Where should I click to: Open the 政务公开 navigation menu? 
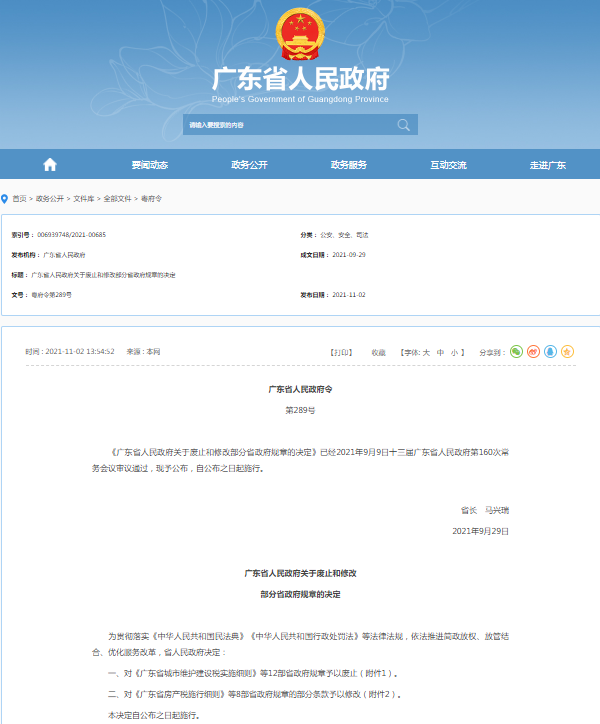pos(249,165)
